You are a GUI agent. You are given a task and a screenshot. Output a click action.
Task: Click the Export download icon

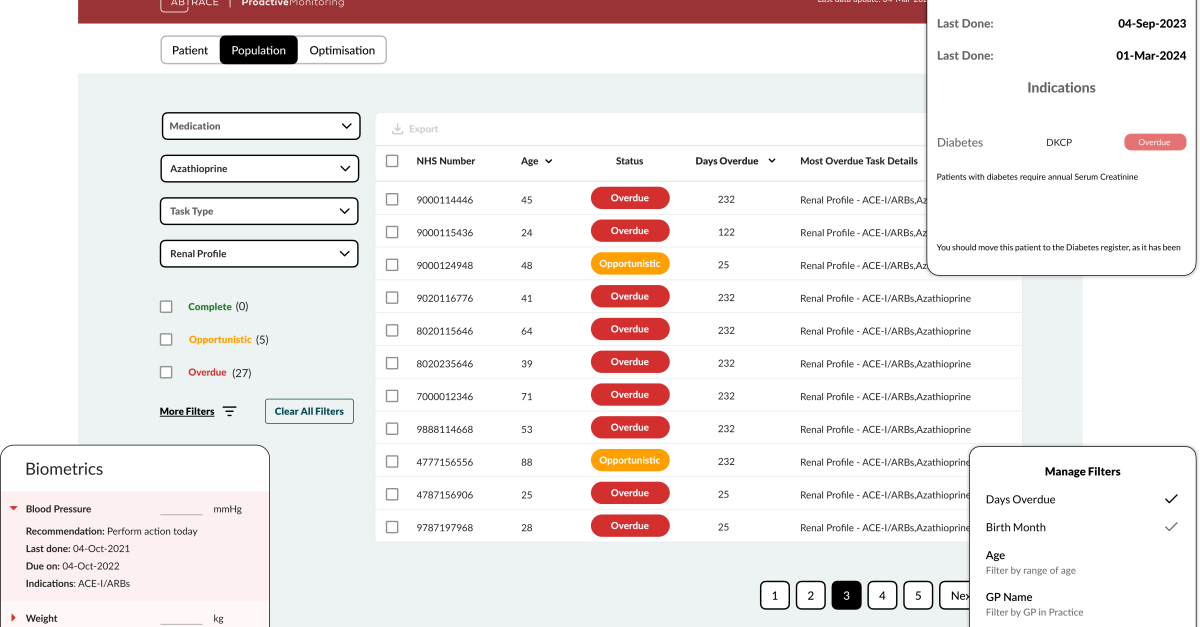pyautogui.click(x=397, y=129)
